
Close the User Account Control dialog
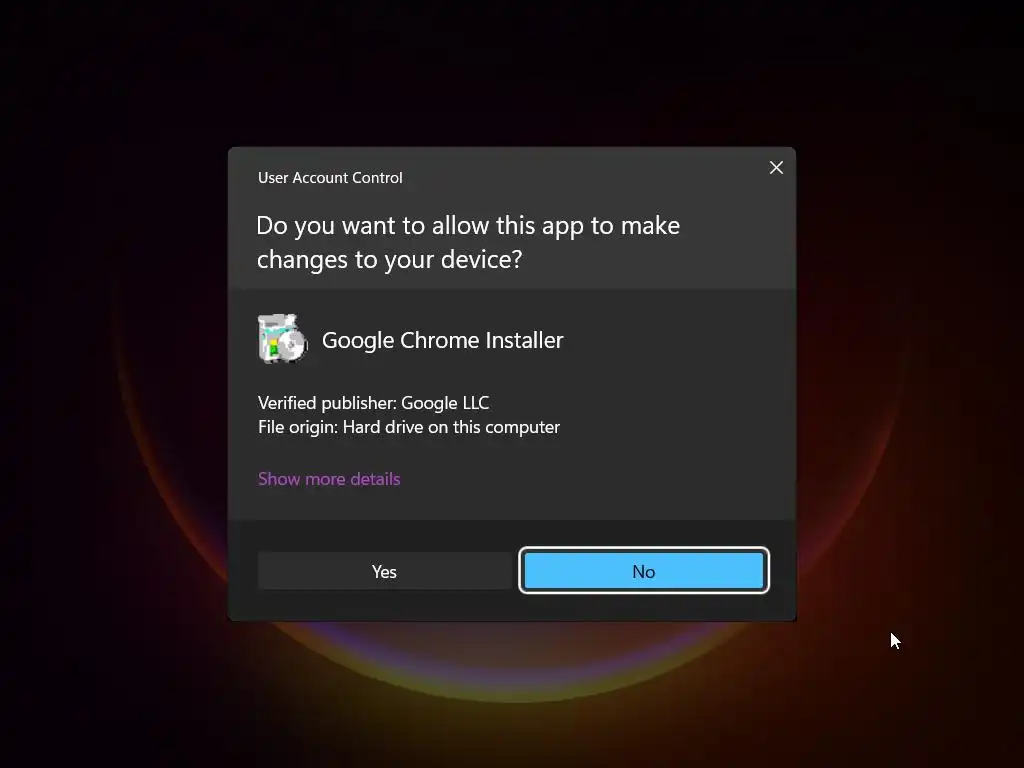pos(776,168)
